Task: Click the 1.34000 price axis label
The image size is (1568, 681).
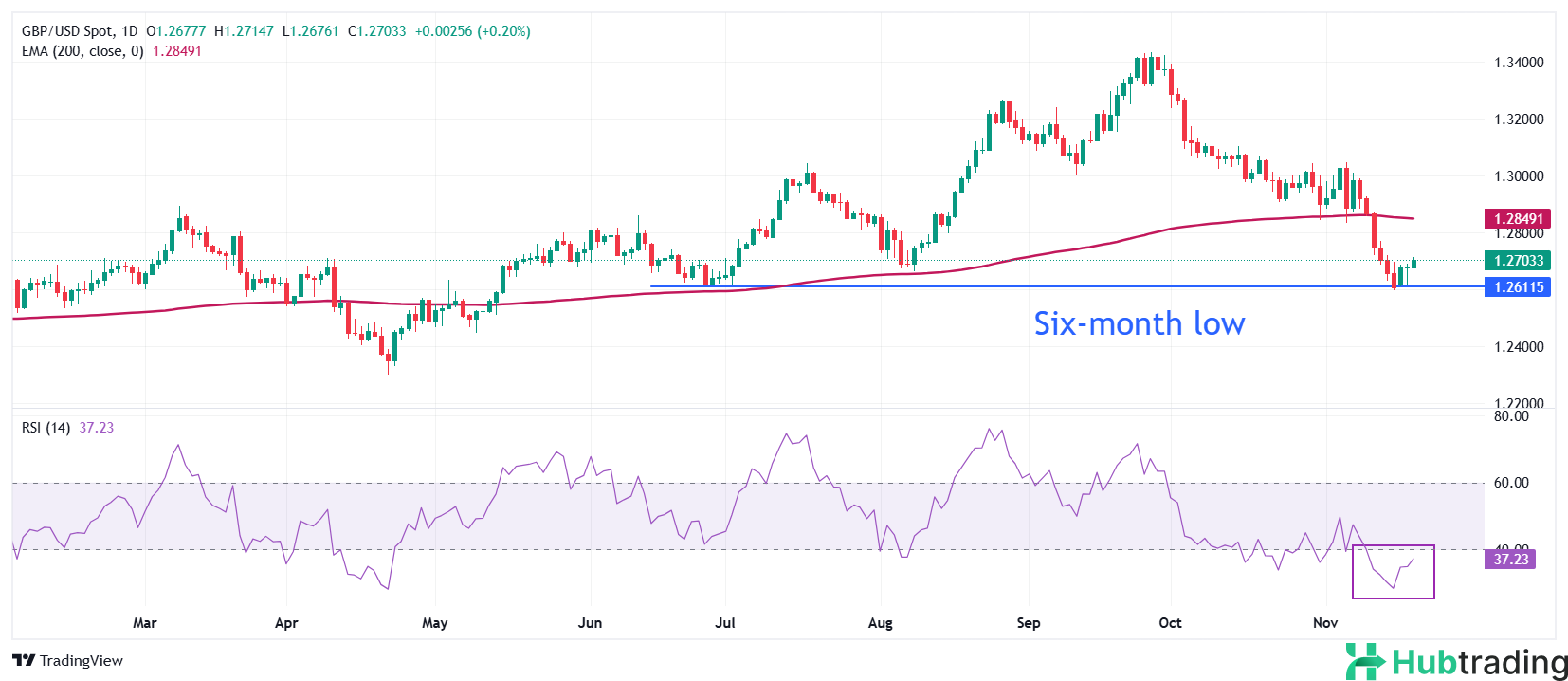Action: 1519,63
